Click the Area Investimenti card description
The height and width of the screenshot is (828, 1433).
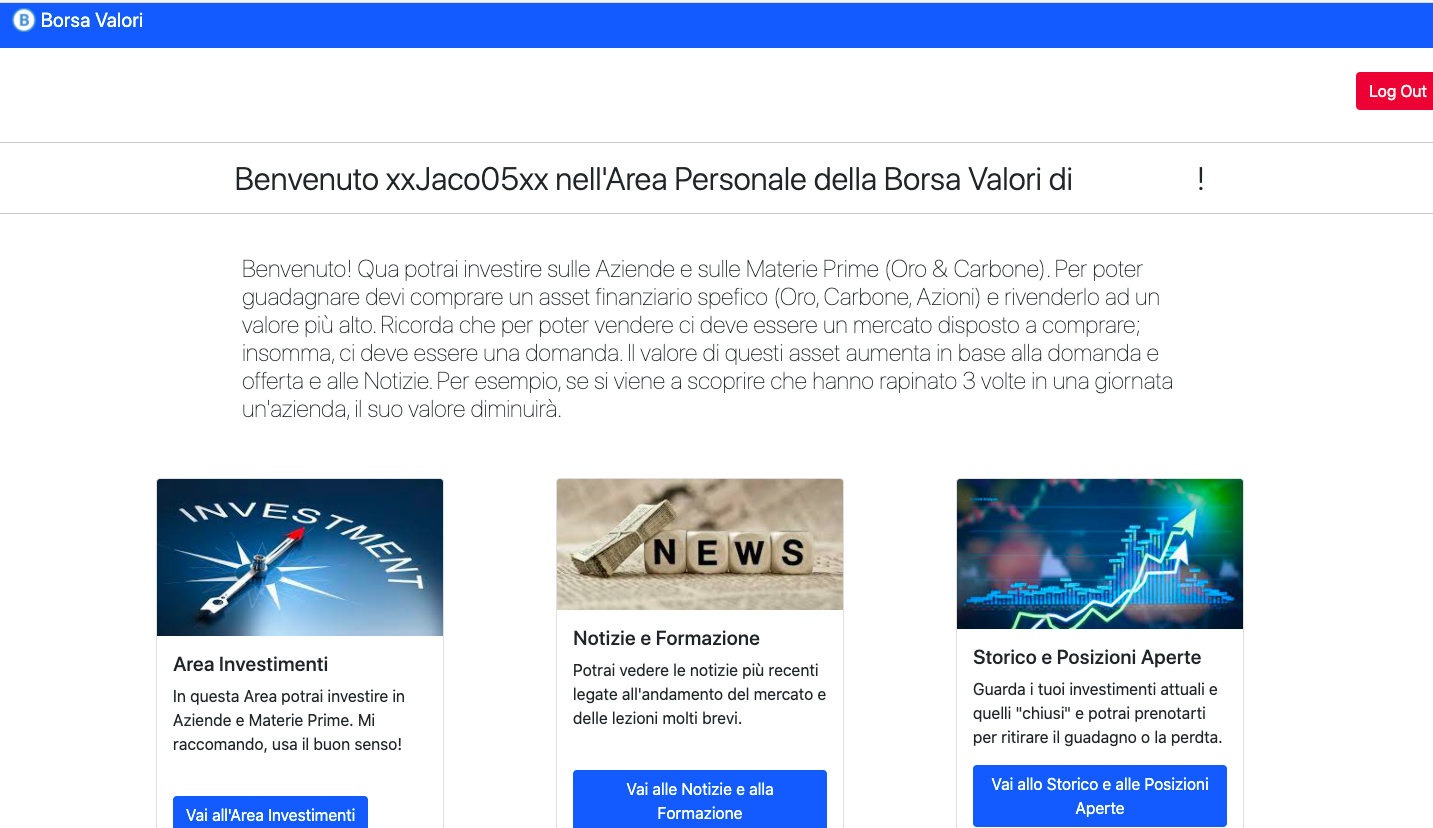[289, 720]
